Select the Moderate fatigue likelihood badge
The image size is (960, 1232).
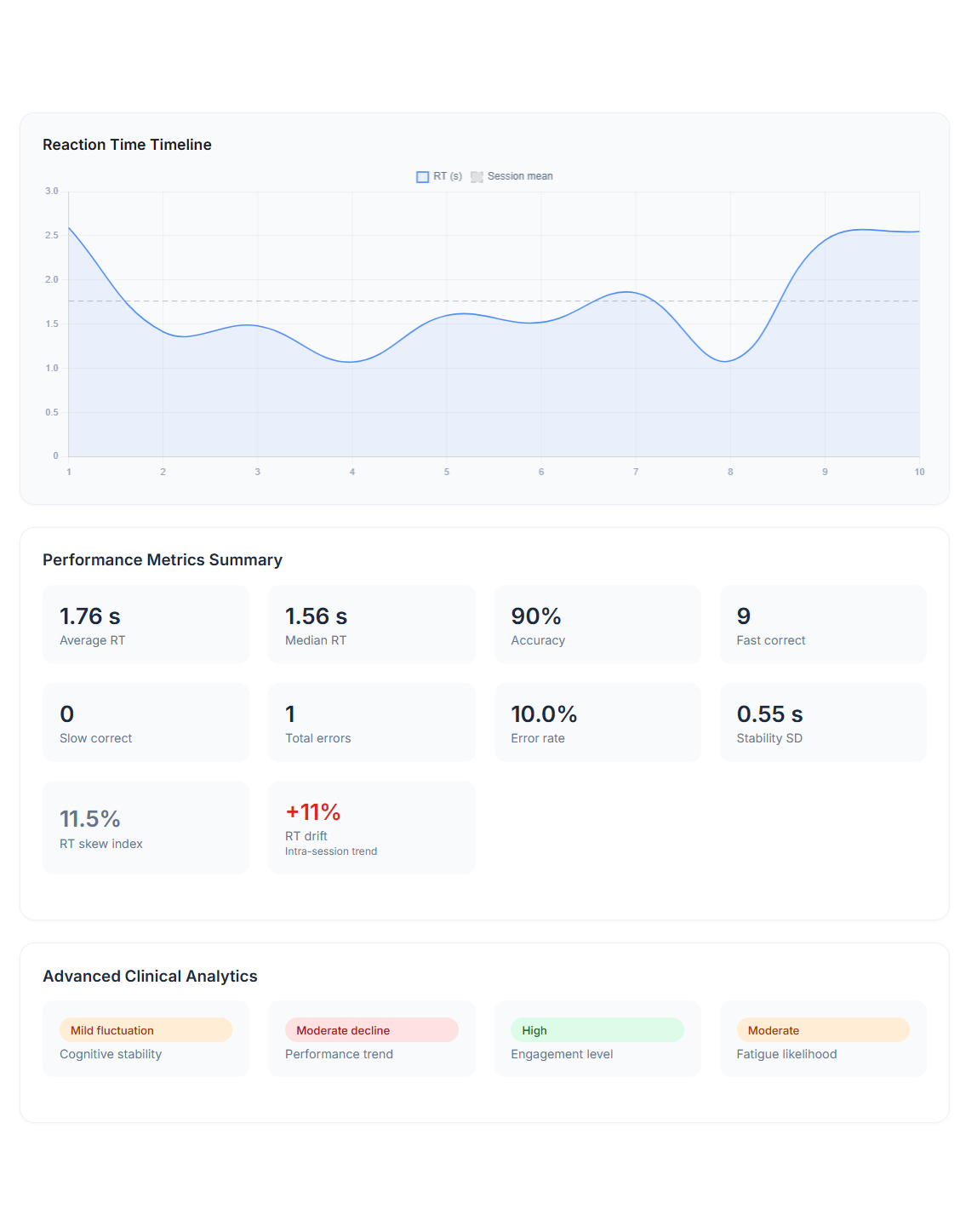(823, 1030)
